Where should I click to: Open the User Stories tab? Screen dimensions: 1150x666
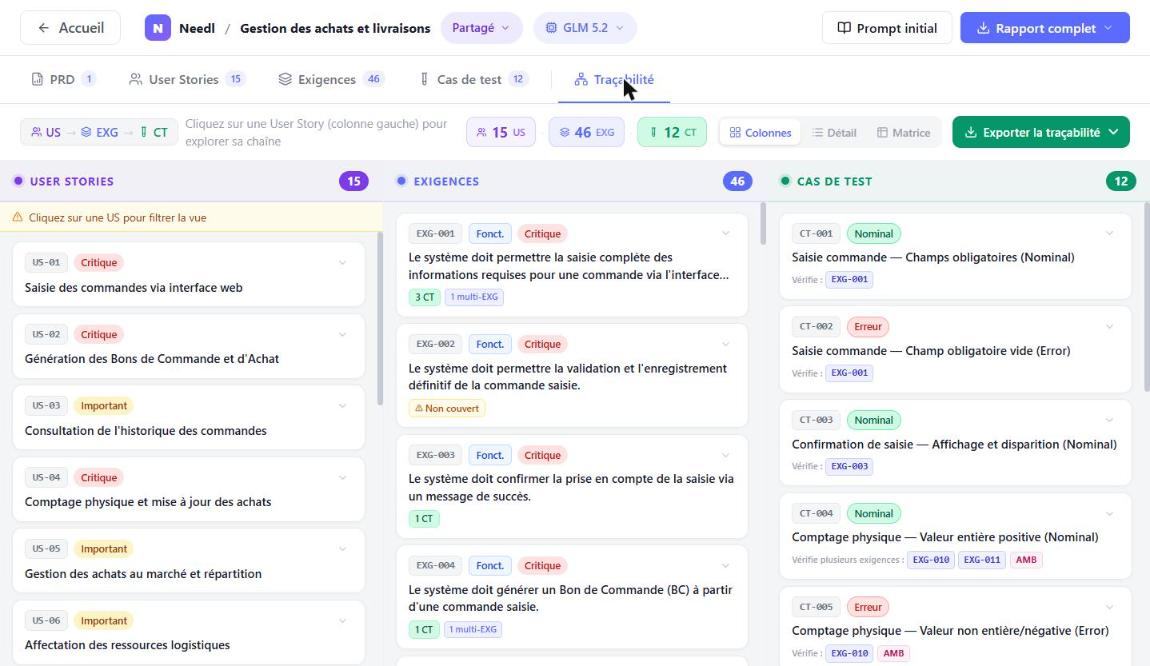click(x=187, y=79)
